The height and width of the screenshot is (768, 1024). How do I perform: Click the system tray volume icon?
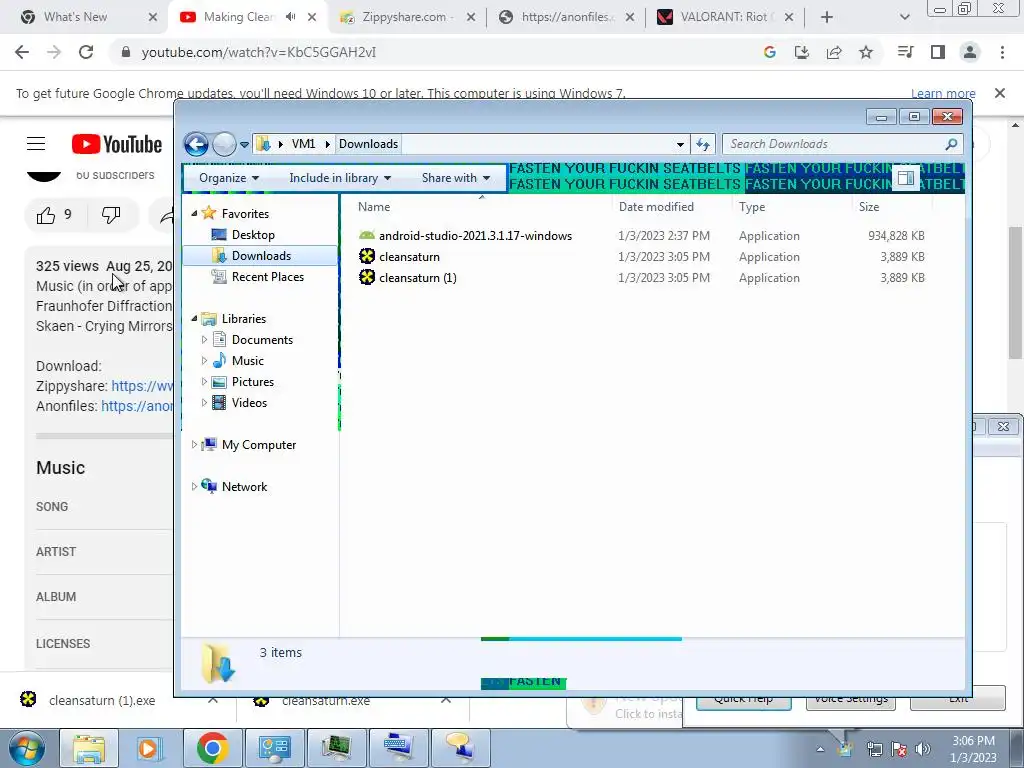click(x=923, y=749)
